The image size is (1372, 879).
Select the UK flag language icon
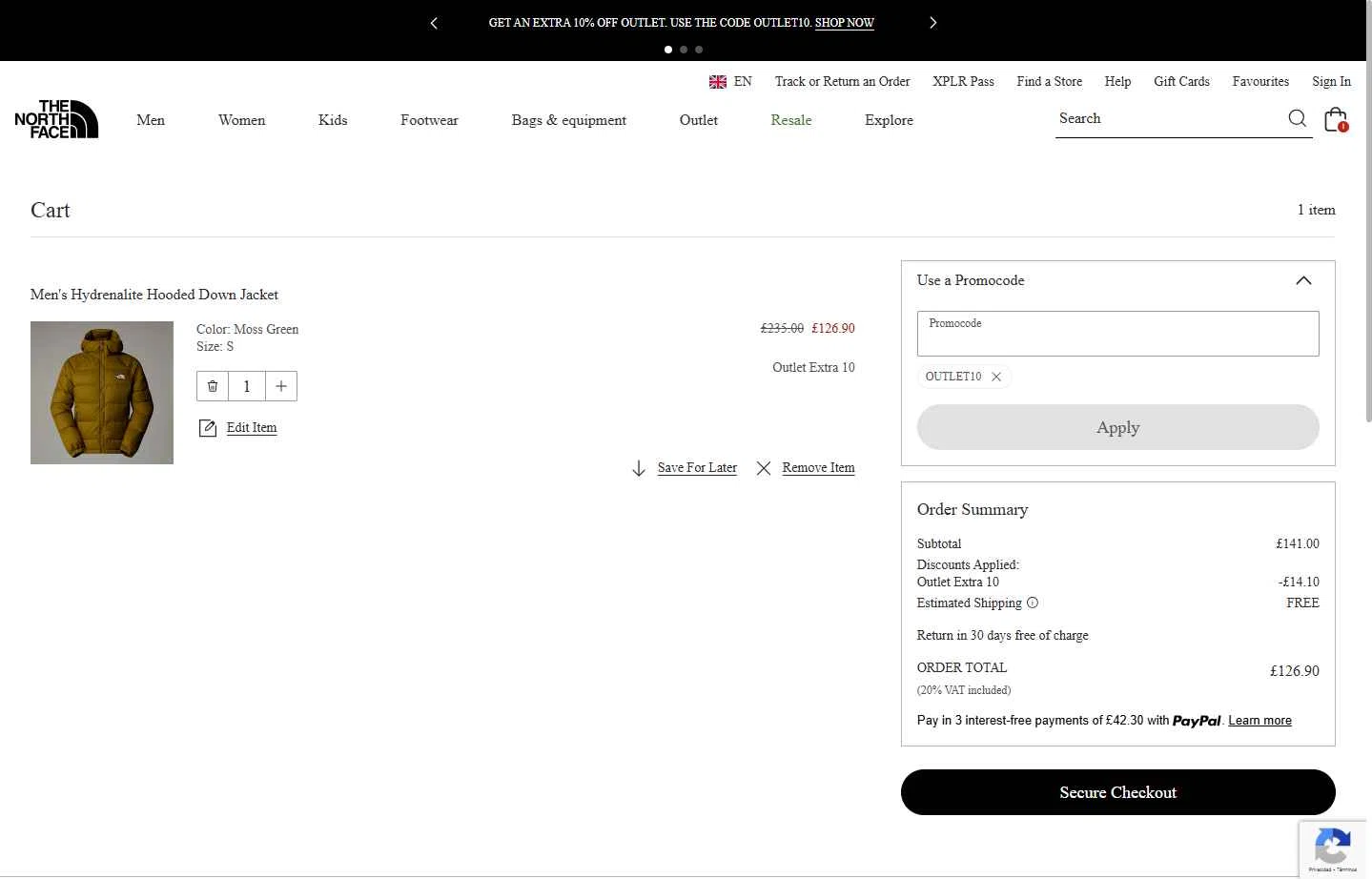(718, 82)
